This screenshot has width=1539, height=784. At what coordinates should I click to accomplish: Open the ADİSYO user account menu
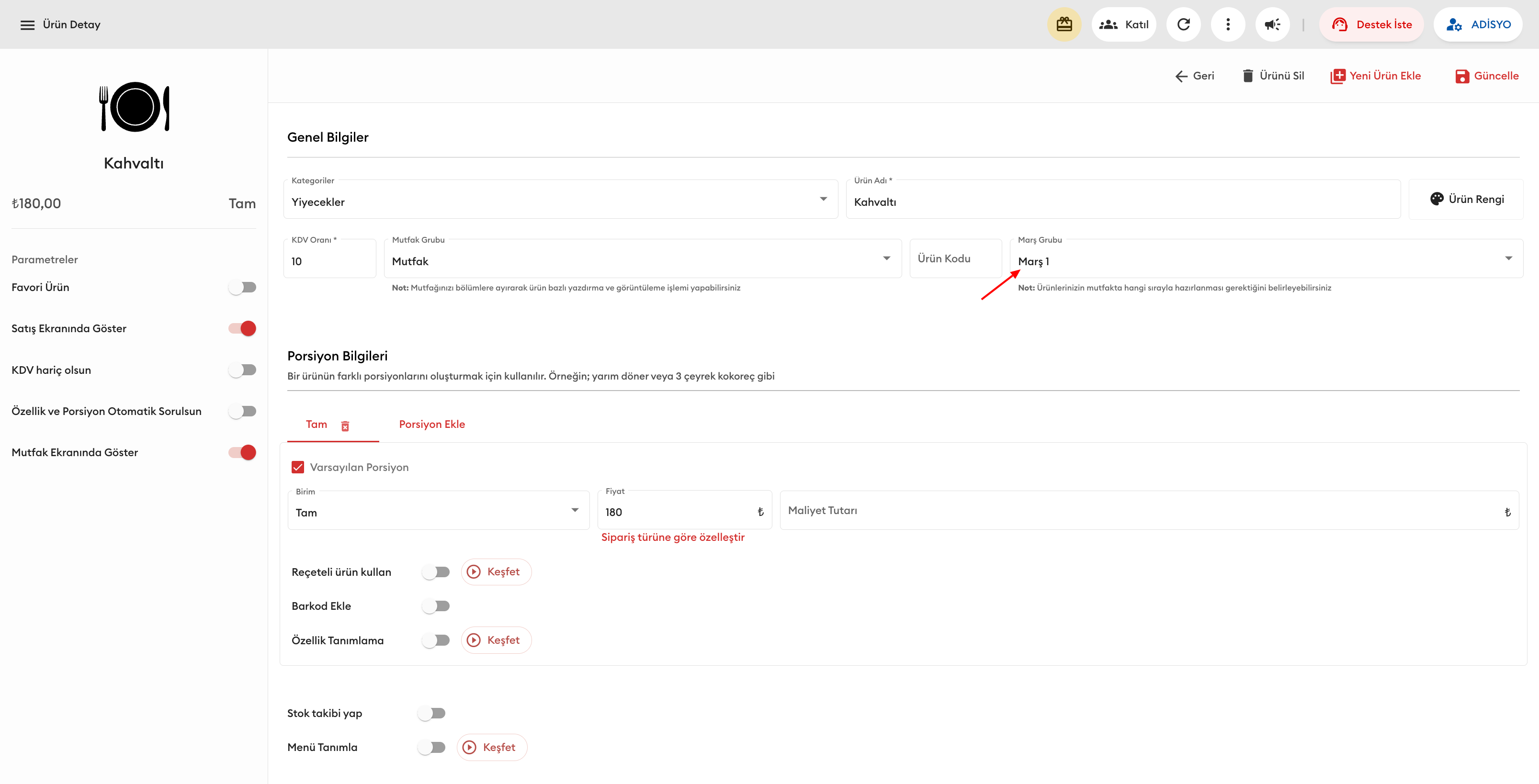tap(1478, 24)
